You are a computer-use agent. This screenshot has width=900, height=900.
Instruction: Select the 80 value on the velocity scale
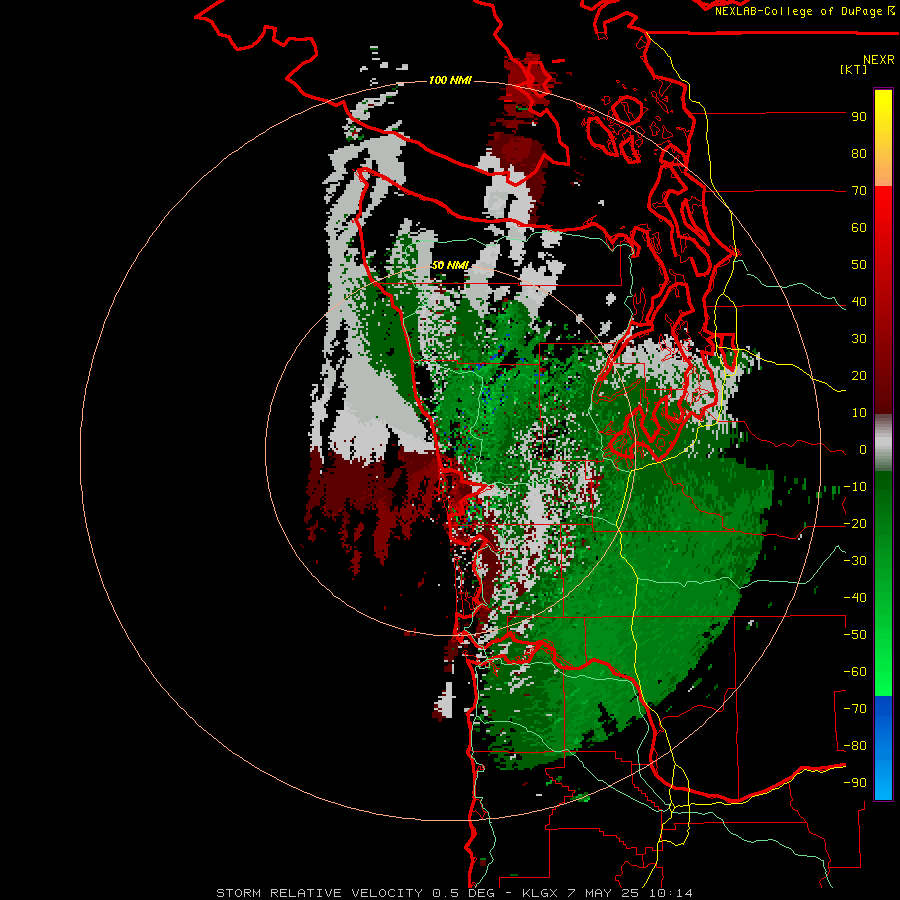pyautogui.click(x=859, y=154)
